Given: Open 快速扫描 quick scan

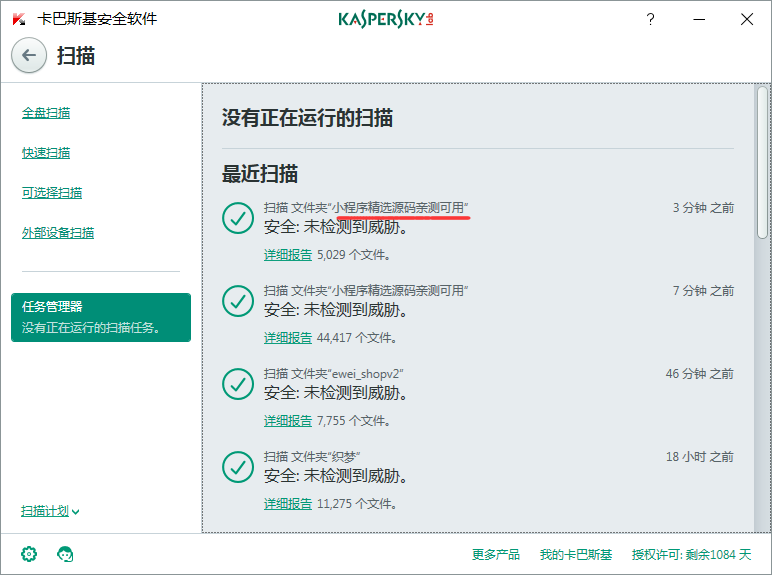Looking at the screenshot, I should click(46, 153).
